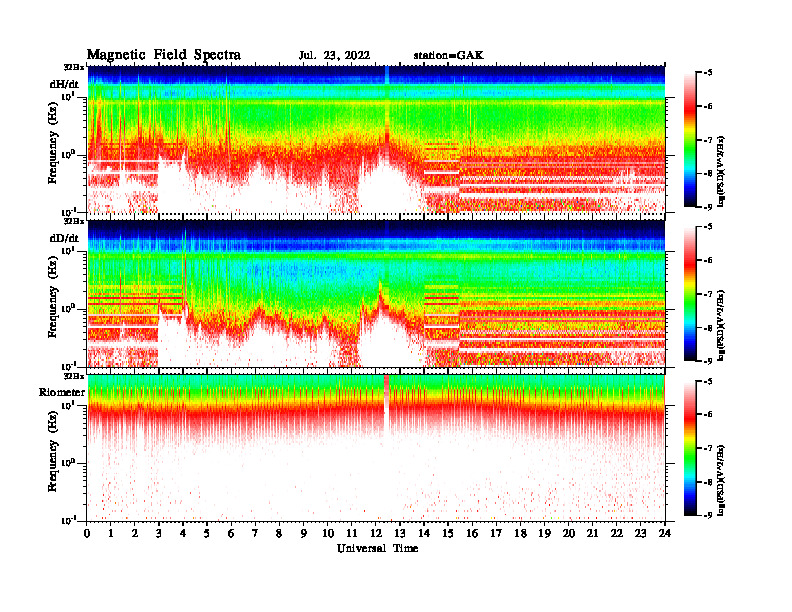Click hour "21" on the Universal Time axis
Viewport: 792px width, 612px height.
point(592,534)
